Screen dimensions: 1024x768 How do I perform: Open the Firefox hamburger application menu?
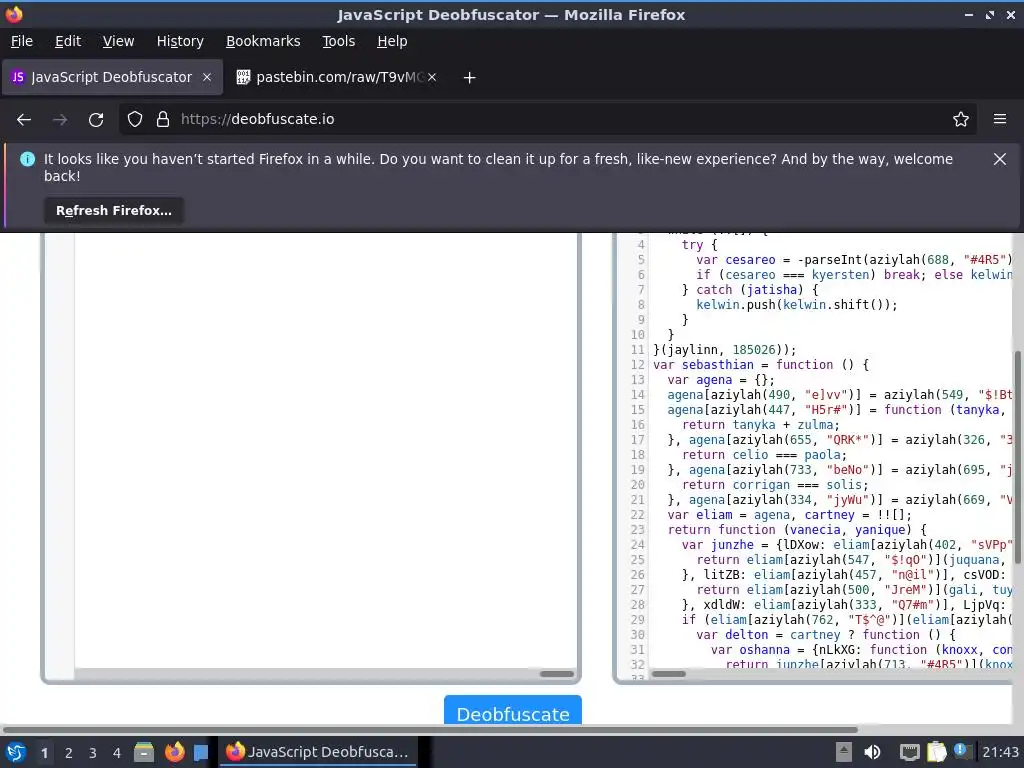1000,119
